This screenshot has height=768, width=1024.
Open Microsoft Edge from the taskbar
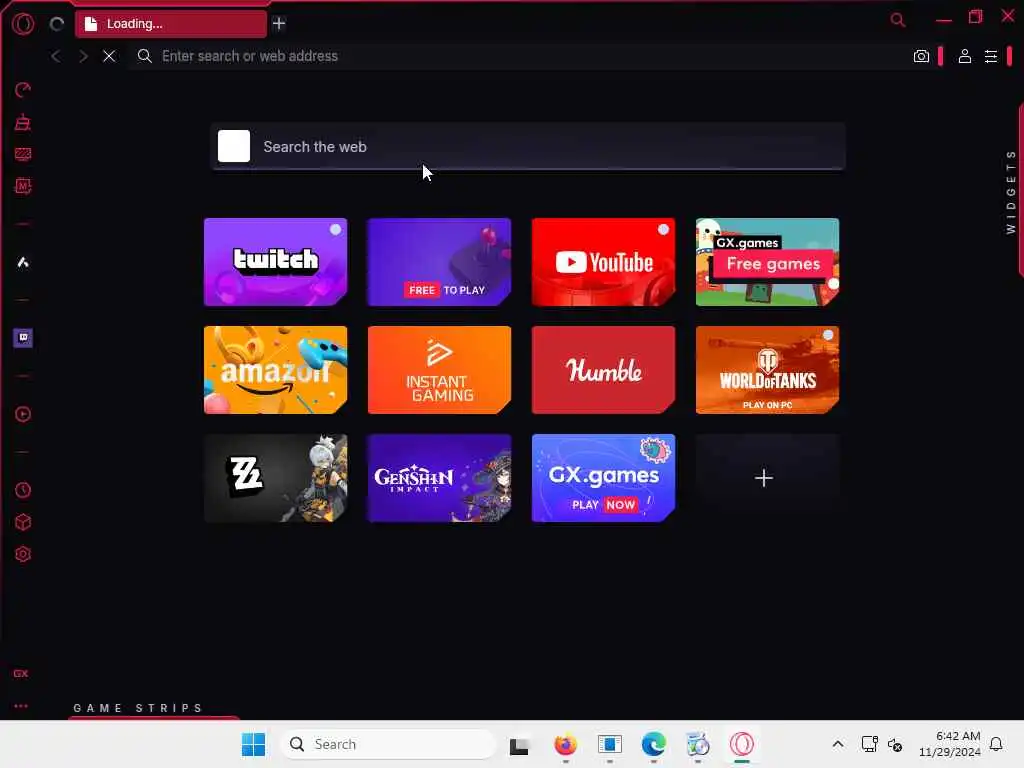653,744
